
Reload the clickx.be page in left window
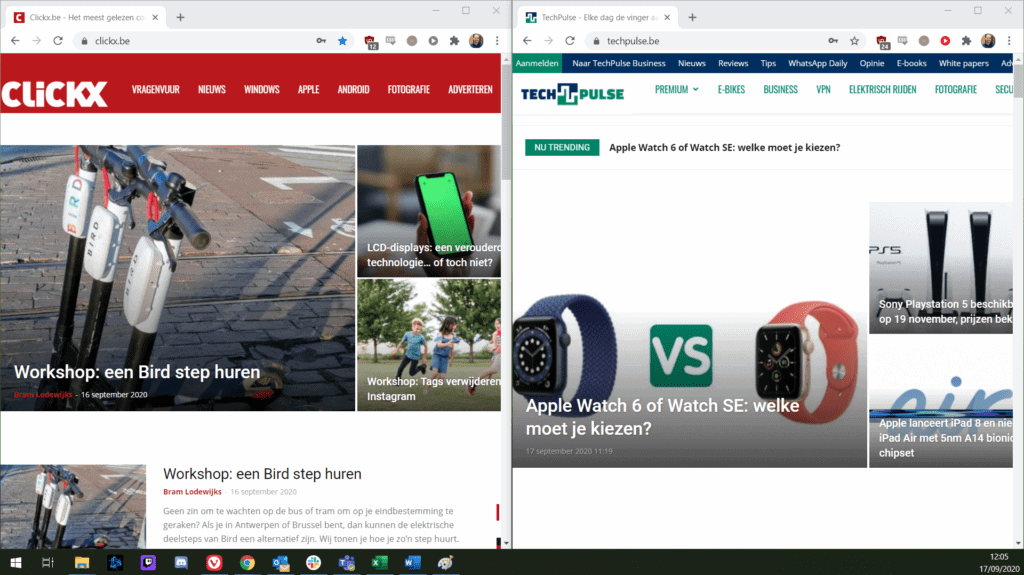(58, 41)
